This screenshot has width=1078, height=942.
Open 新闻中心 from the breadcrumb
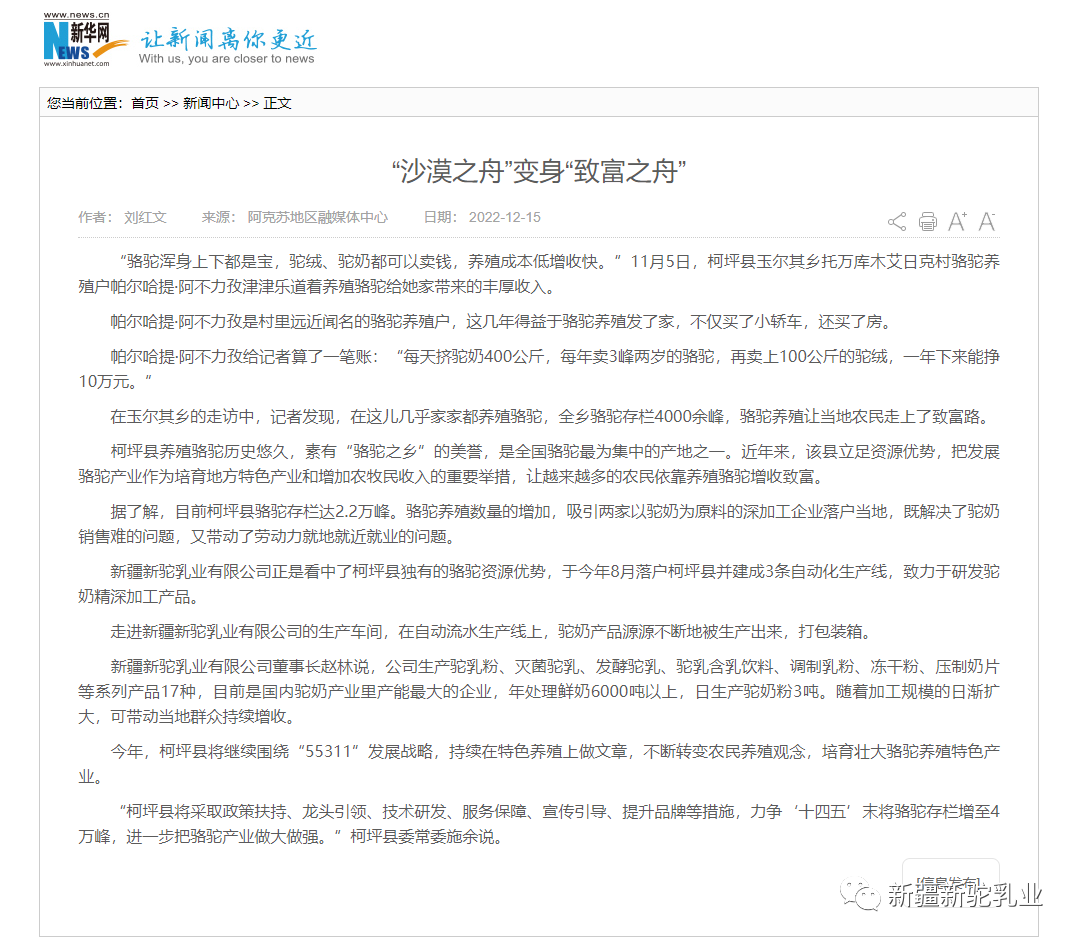(x=210, y=103)
